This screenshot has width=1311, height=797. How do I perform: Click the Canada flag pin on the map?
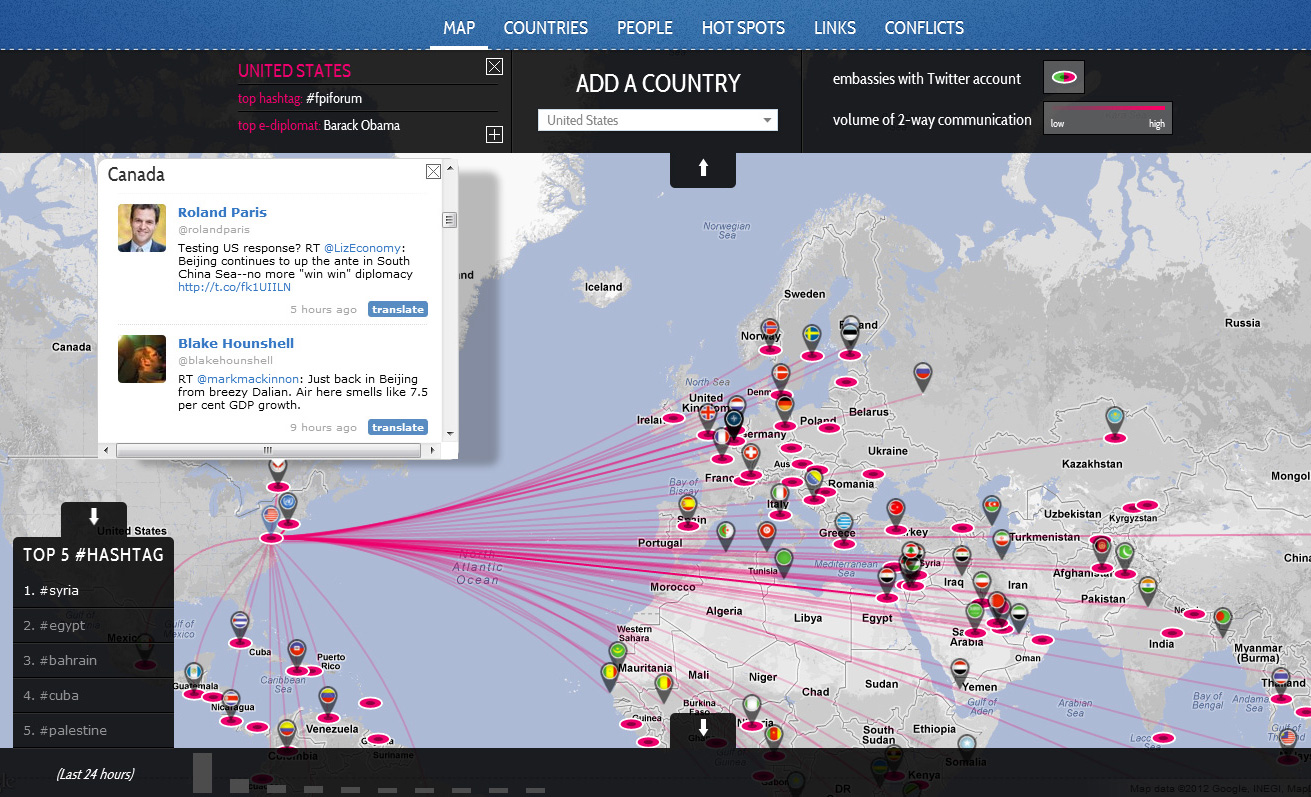(278, 465)
